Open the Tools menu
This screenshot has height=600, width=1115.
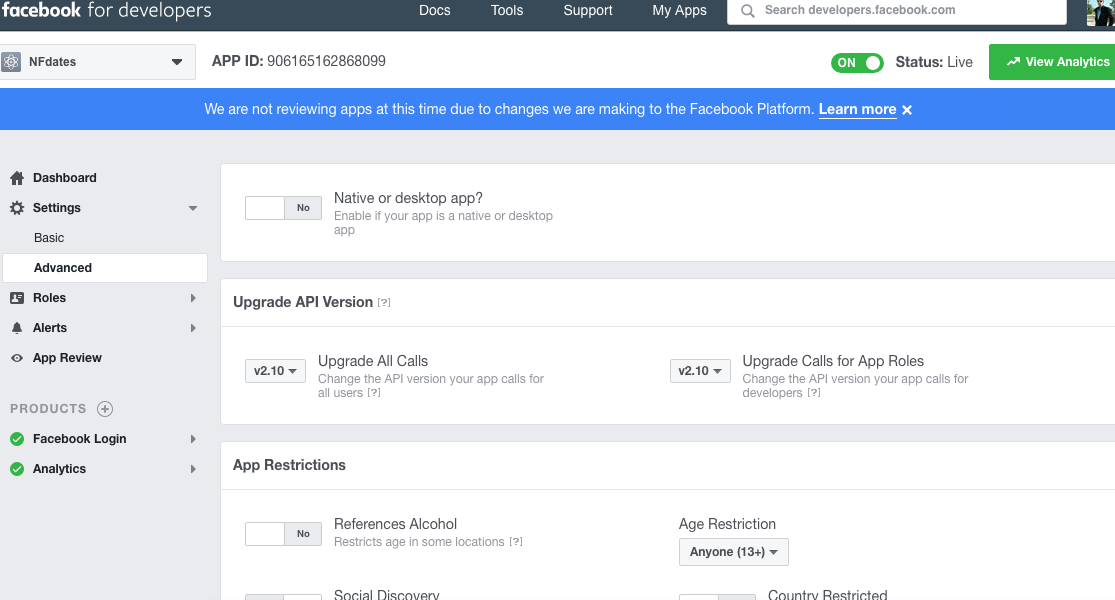pos(506,11)
